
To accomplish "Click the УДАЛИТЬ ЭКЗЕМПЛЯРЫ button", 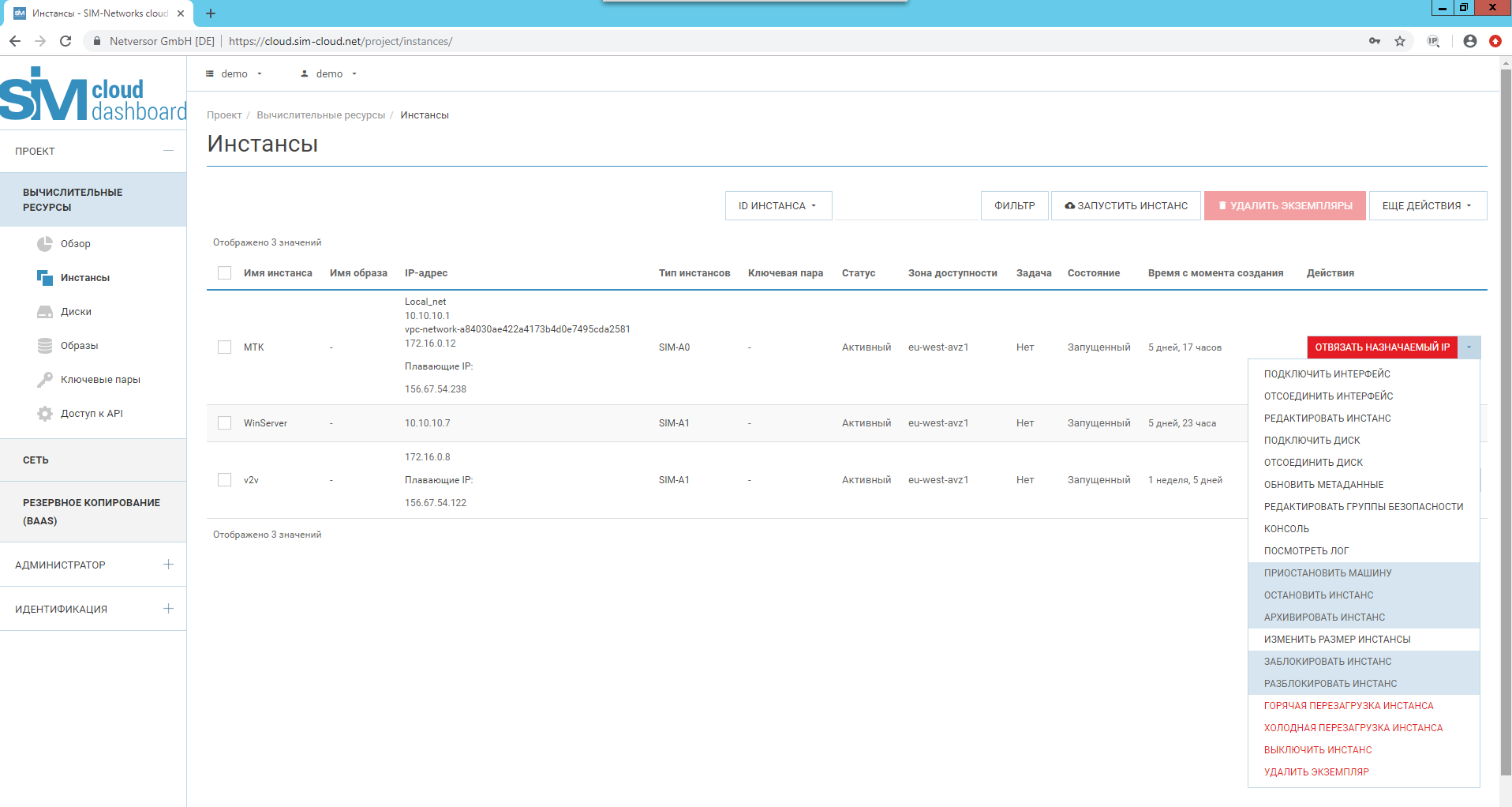I will point(1285,205).
